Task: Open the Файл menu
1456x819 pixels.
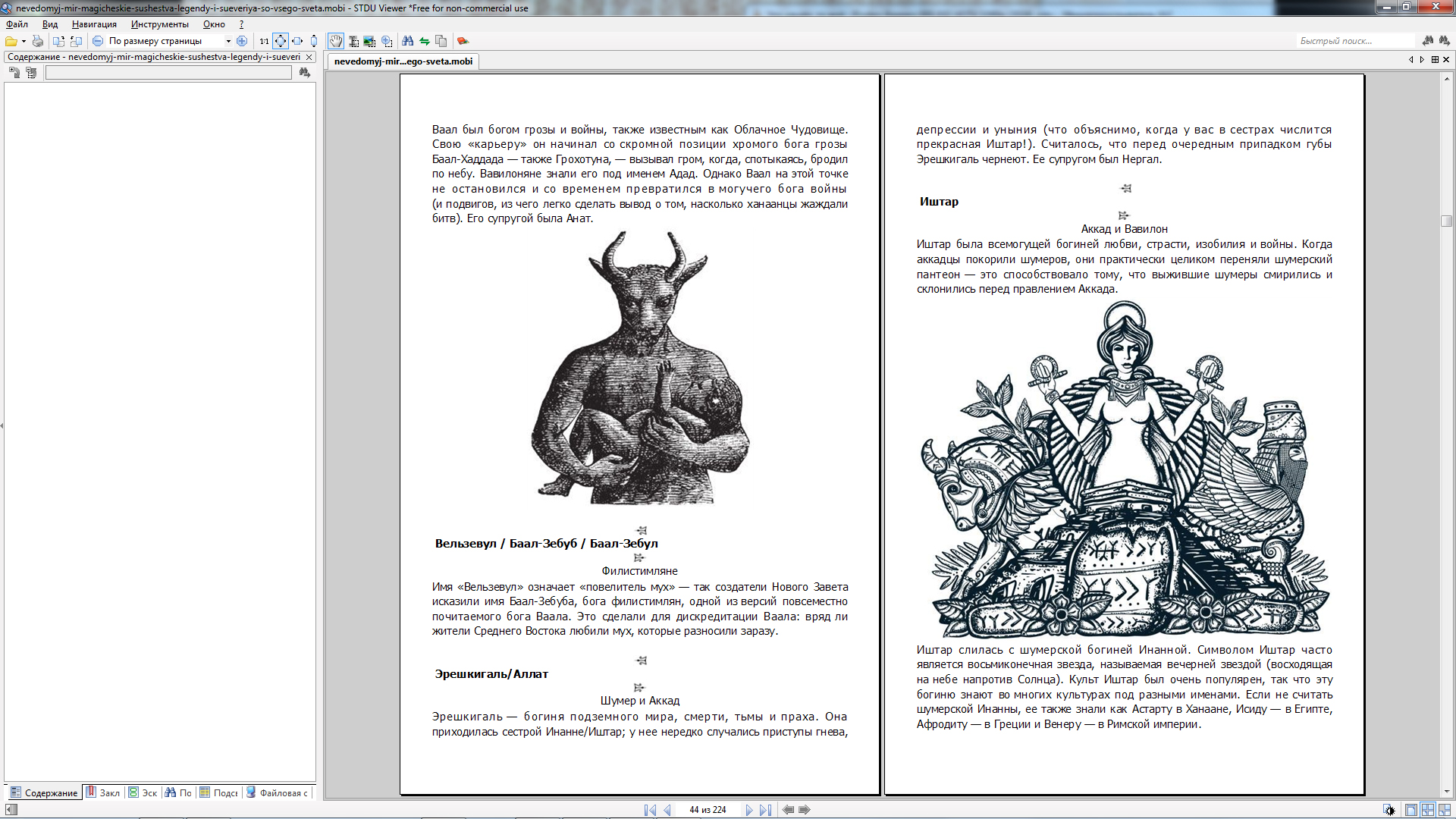Action: coord(17,24)
